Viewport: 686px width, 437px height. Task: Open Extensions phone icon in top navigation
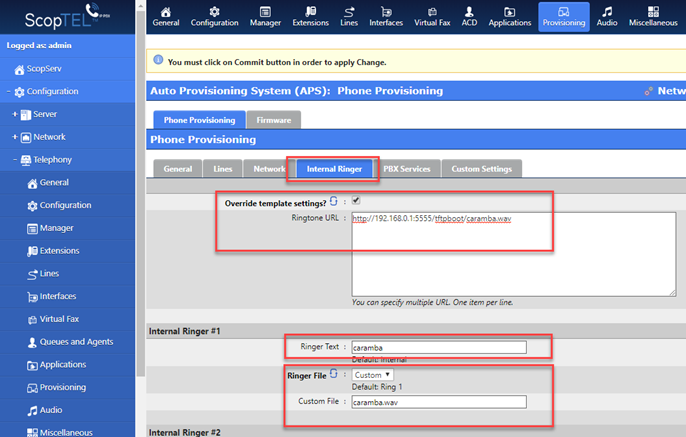311,12
